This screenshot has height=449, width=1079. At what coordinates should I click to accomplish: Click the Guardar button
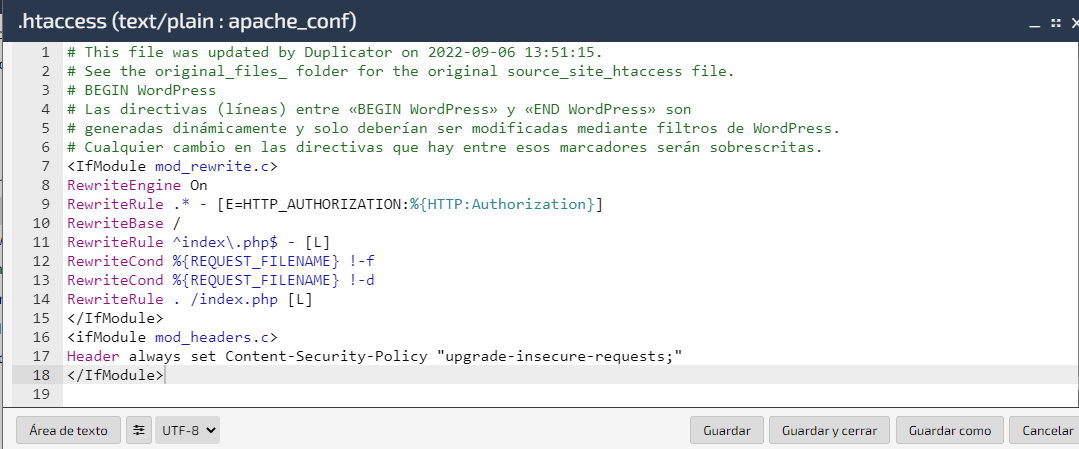coord(727,430)
